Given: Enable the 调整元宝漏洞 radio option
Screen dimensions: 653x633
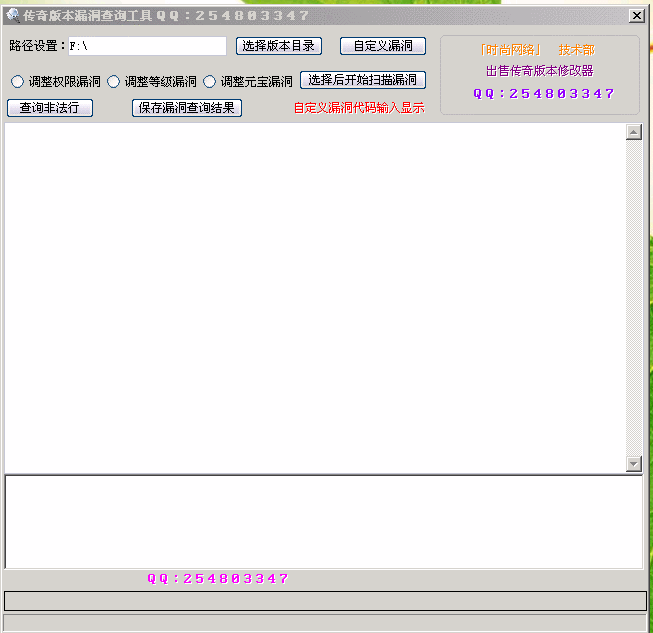Looking at the screenshot, I should [x=209, y=81].
